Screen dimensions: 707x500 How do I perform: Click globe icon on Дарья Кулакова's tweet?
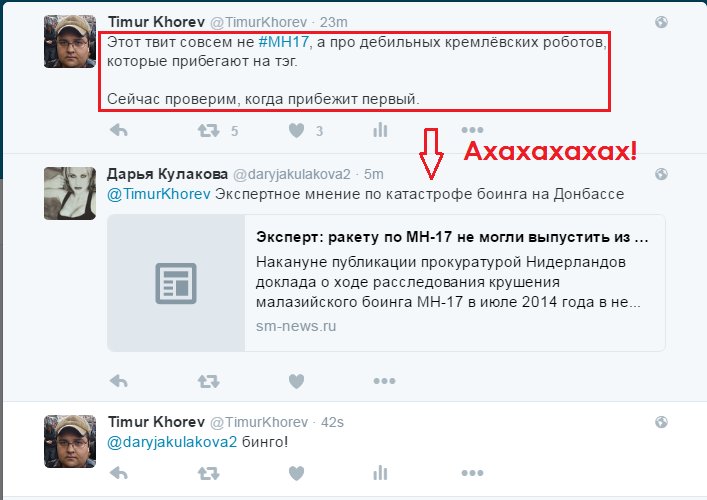[x=661, y=174]
